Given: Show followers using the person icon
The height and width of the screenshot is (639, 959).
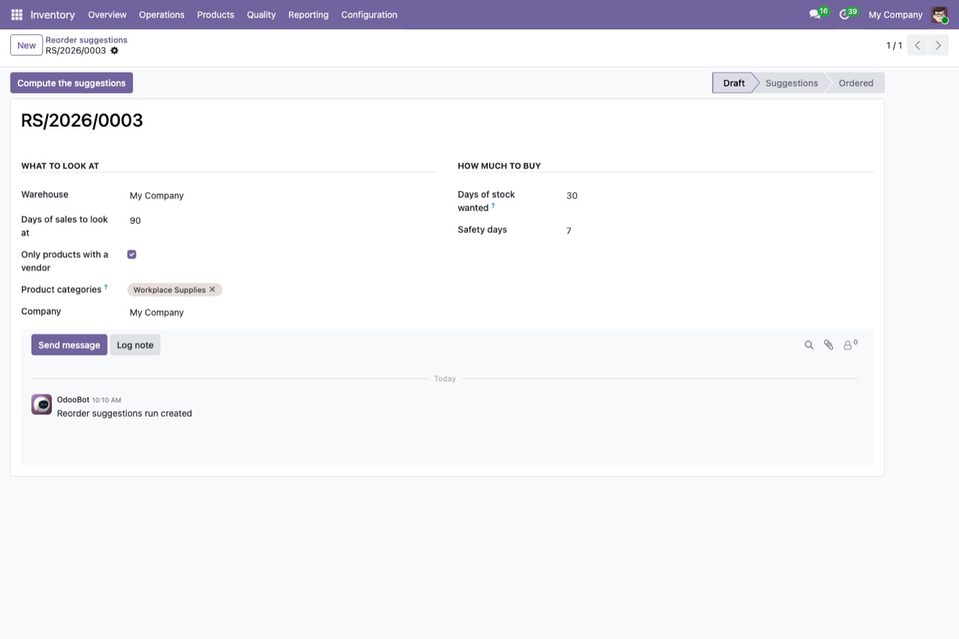Looking at the screenshot, I should (x=850, y=345).
